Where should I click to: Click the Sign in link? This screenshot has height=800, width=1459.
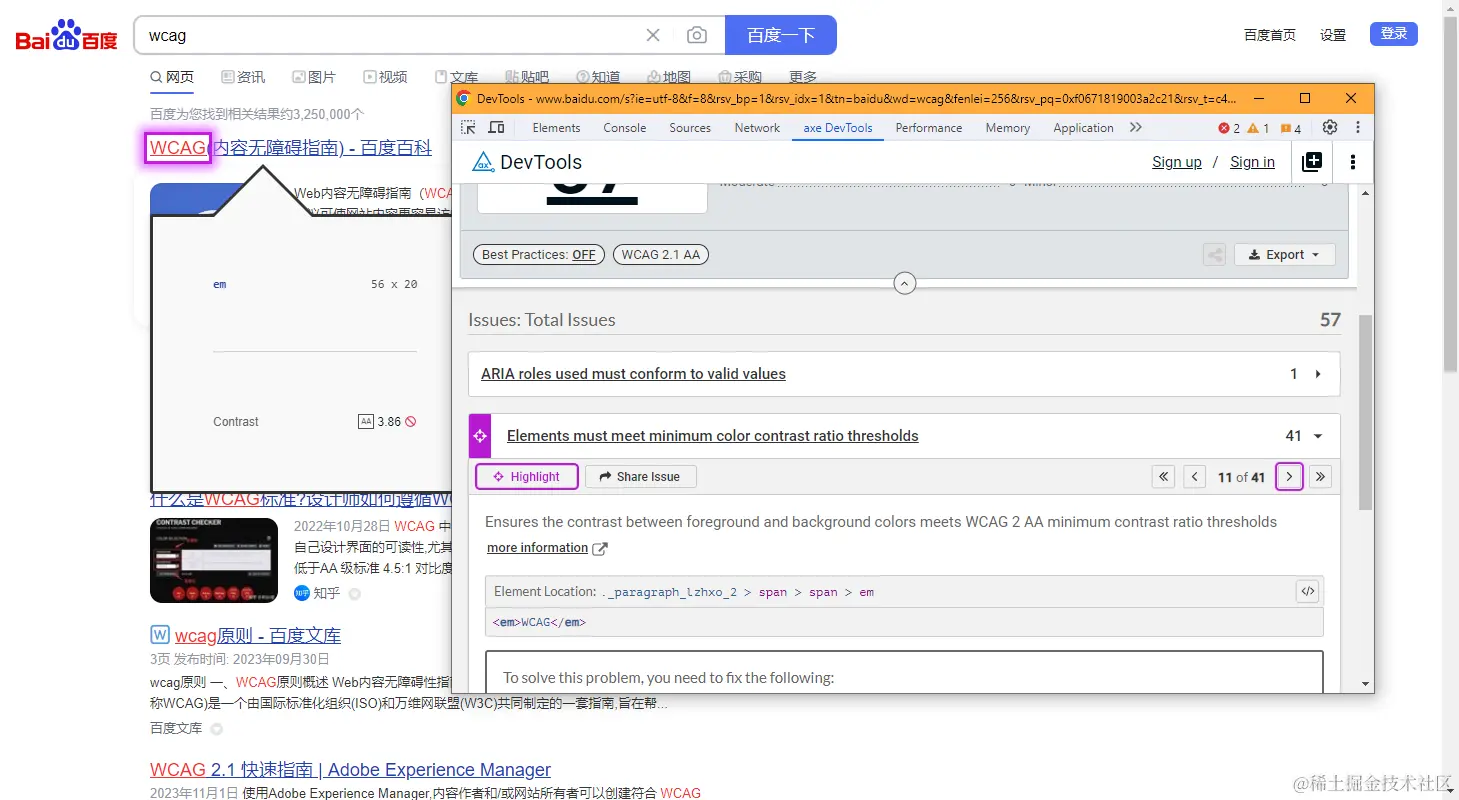(1252, 162)
